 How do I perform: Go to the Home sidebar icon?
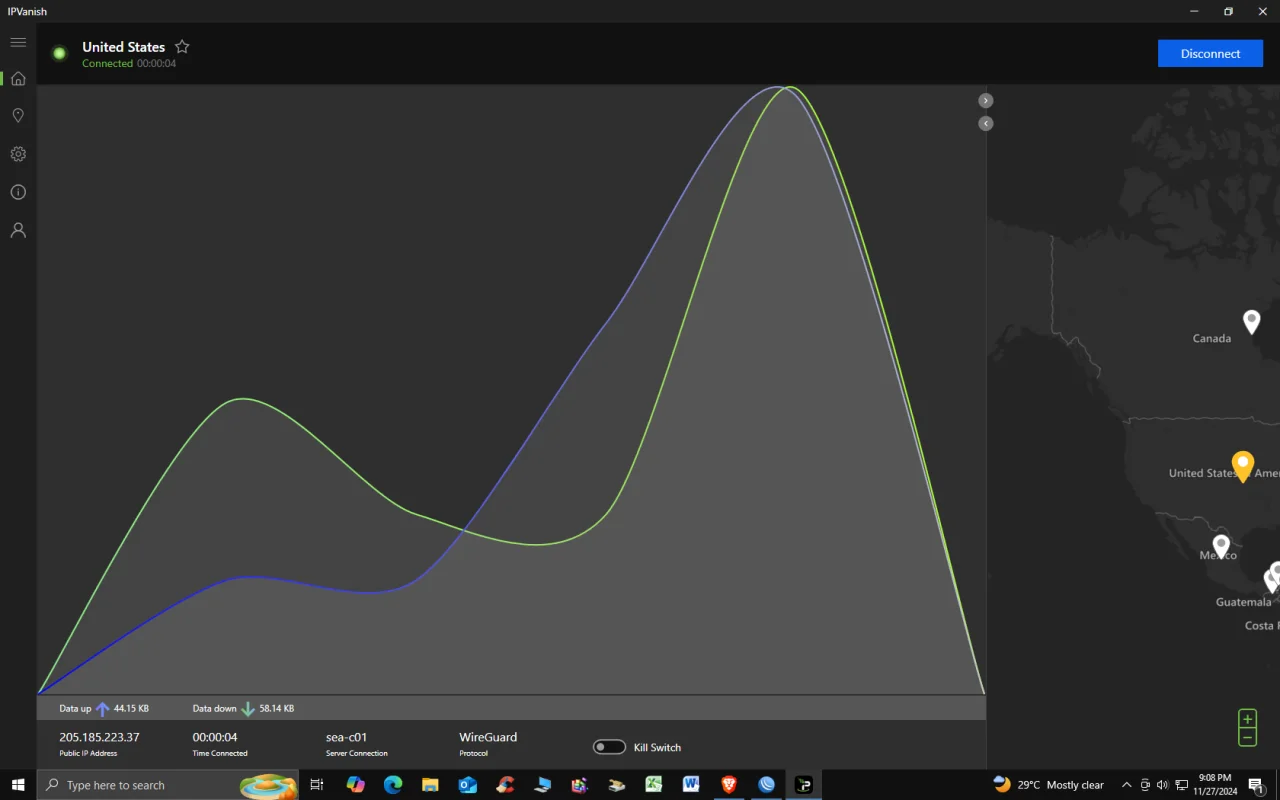point(18,78)
